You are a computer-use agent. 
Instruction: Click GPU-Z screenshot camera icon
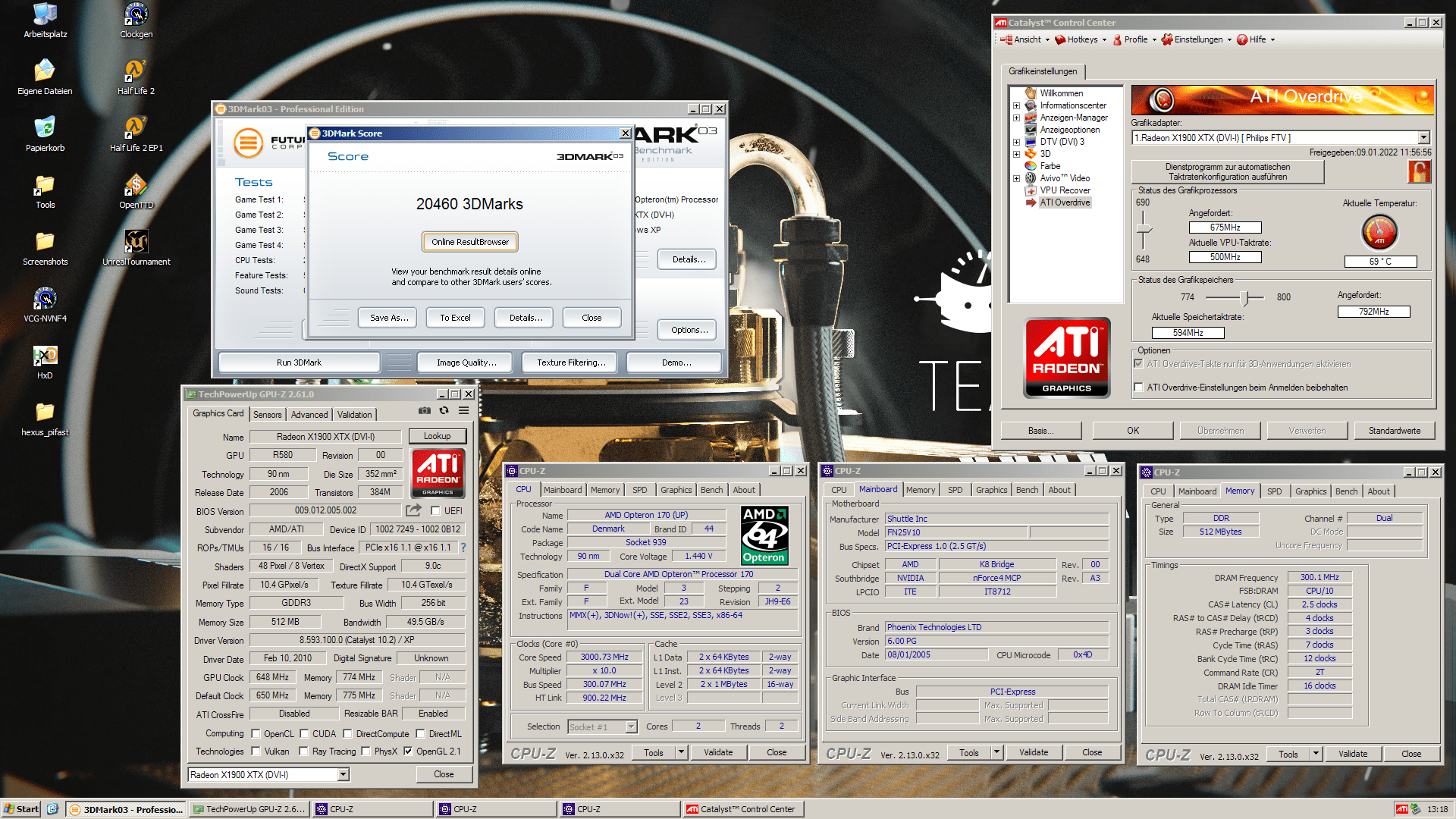point(424,410)
